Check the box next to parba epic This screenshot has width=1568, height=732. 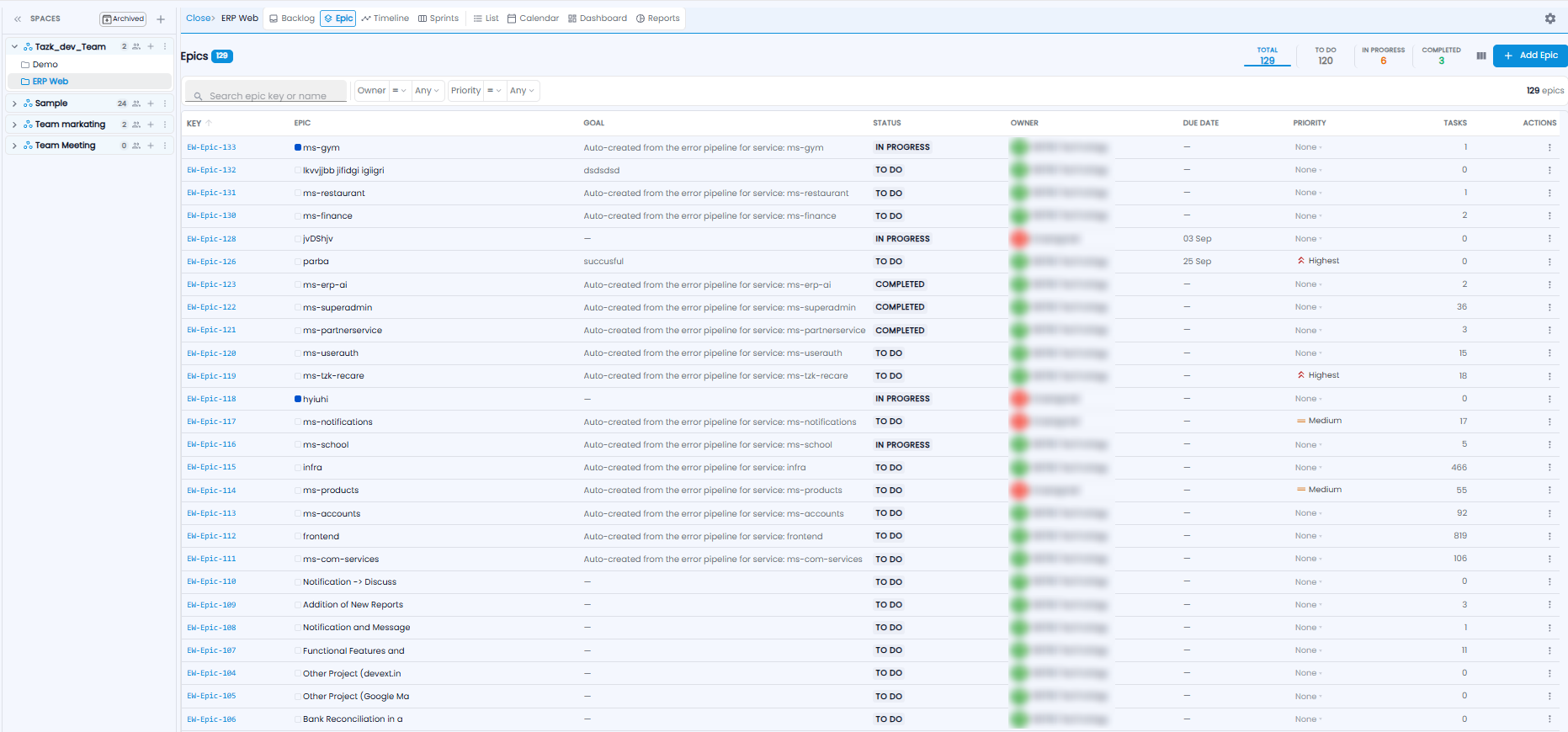point(298,262)
